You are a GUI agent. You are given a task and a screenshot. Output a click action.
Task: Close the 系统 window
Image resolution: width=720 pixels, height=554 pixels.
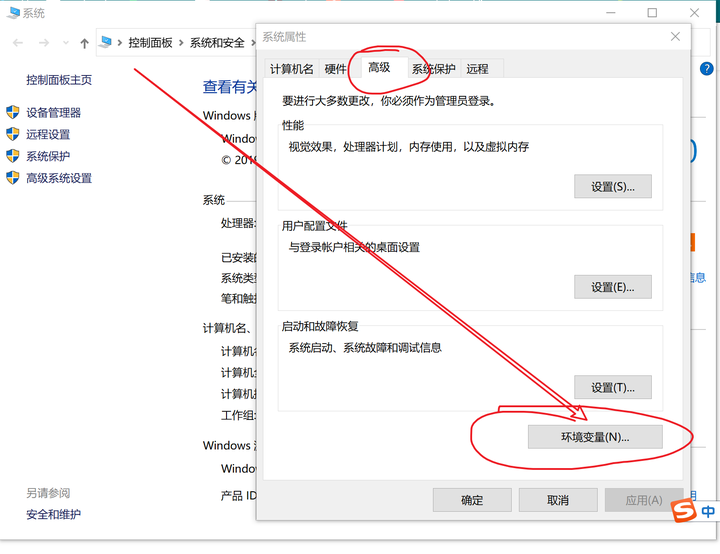(694, 12)
